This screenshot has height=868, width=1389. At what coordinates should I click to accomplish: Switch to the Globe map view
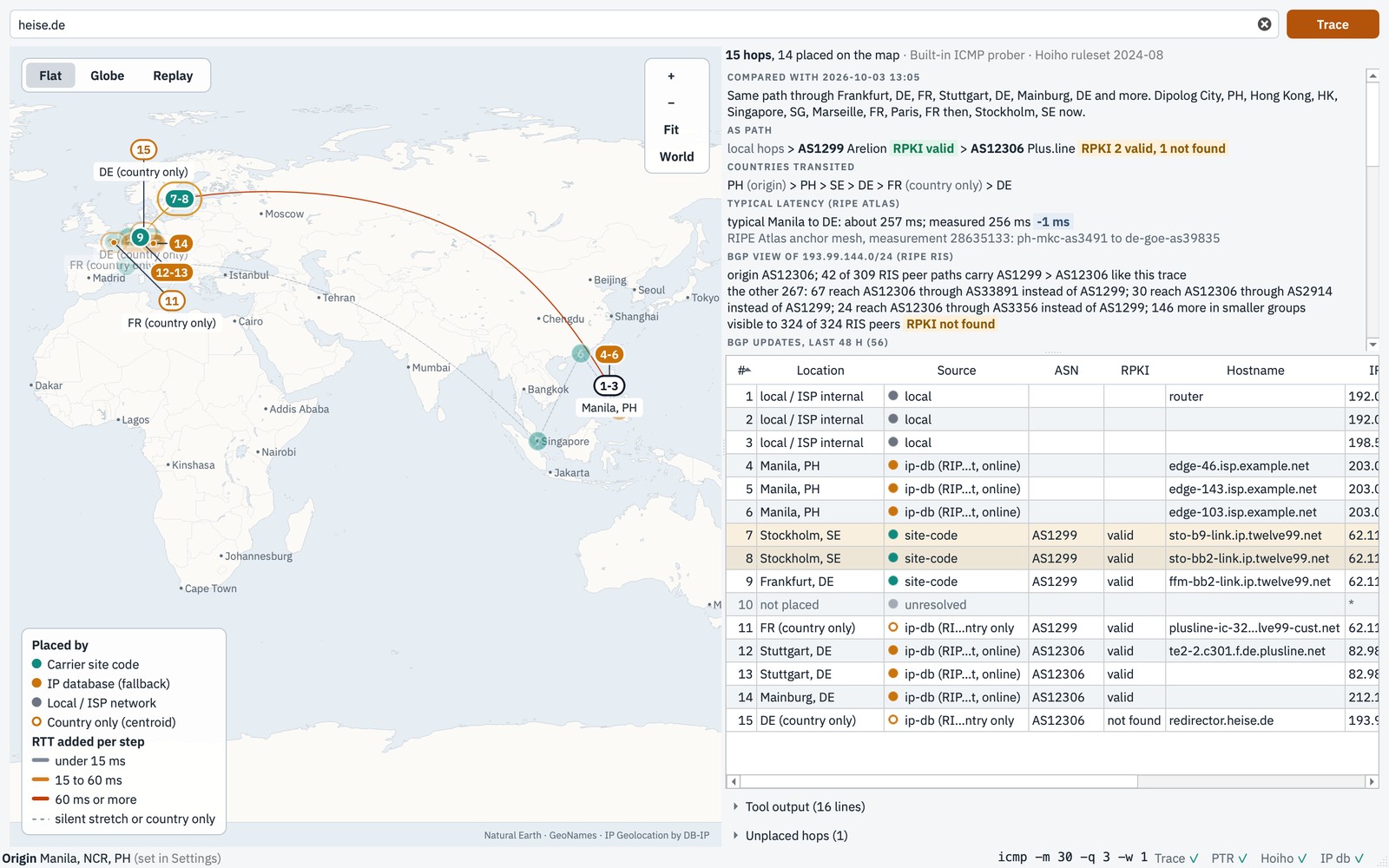click(x=107, y=76)
